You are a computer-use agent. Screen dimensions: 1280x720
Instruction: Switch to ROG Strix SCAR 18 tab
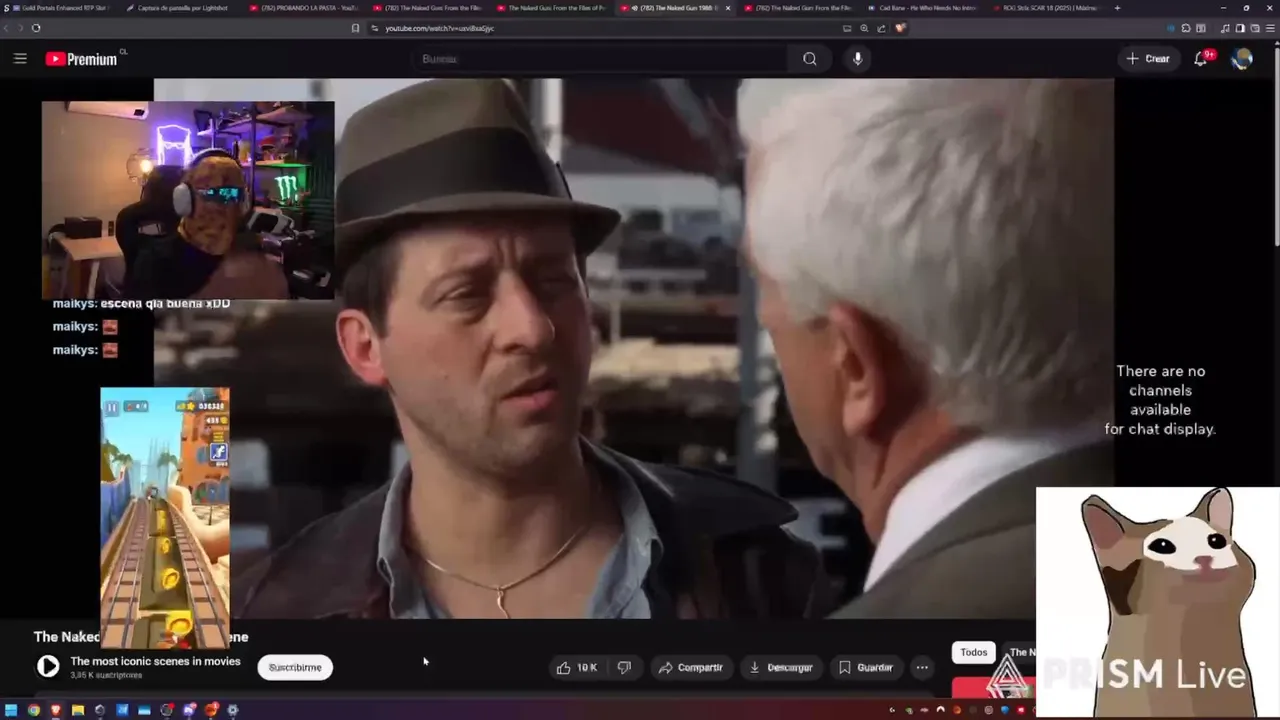click(x=1047, y=8)
